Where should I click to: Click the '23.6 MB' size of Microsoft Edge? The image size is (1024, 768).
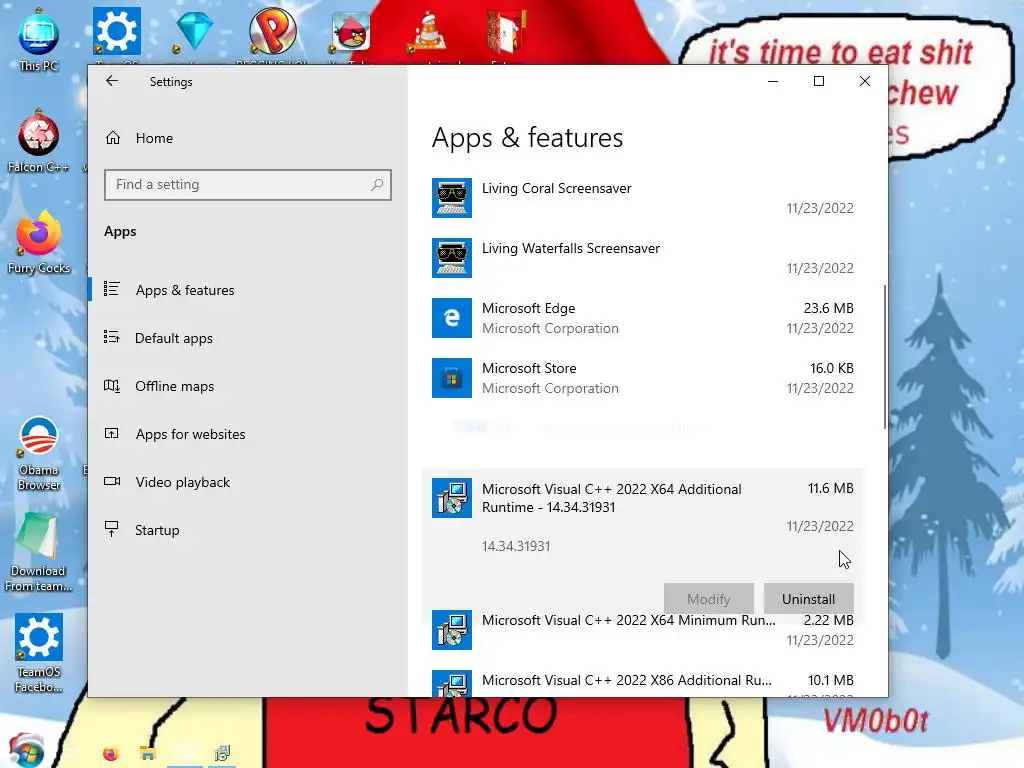[828, 308]
